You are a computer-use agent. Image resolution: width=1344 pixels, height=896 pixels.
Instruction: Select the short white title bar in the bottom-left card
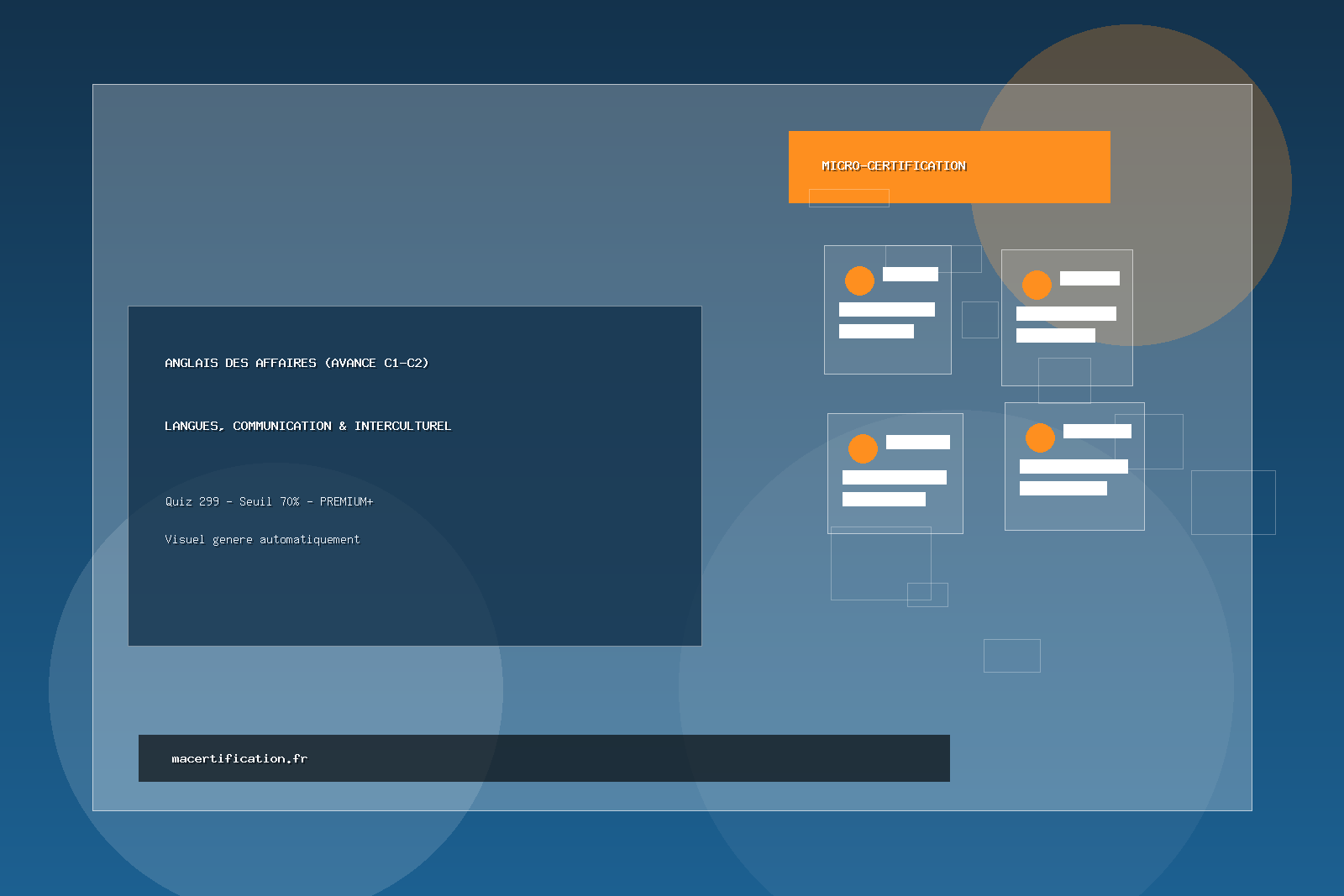click(x=917, y=442)
